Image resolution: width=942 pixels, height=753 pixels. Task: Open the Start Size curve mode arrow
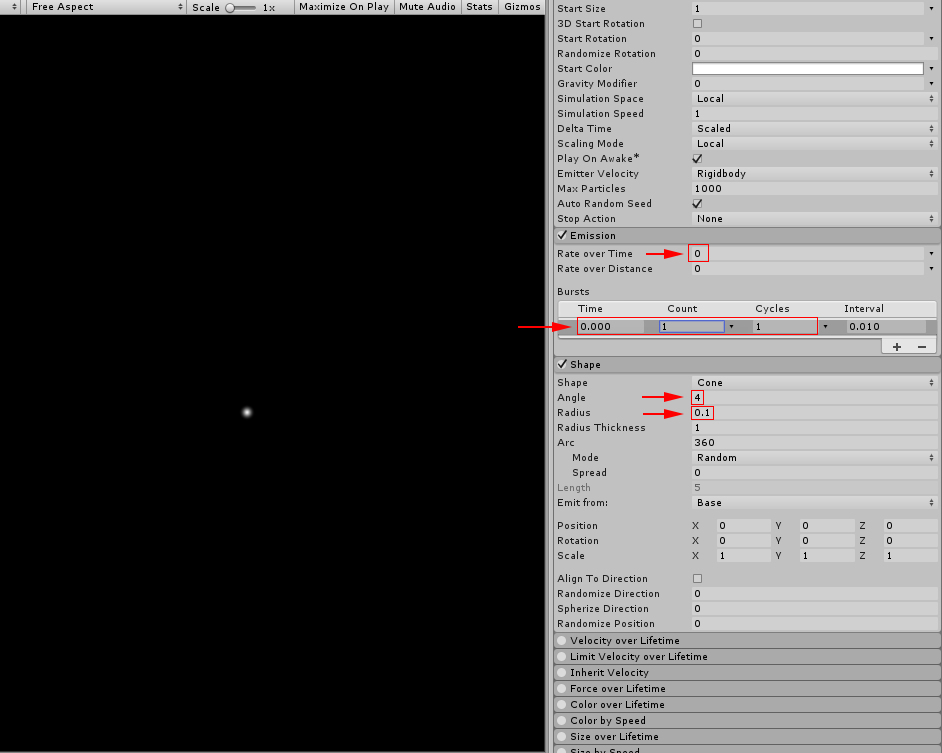coord(931,8)
